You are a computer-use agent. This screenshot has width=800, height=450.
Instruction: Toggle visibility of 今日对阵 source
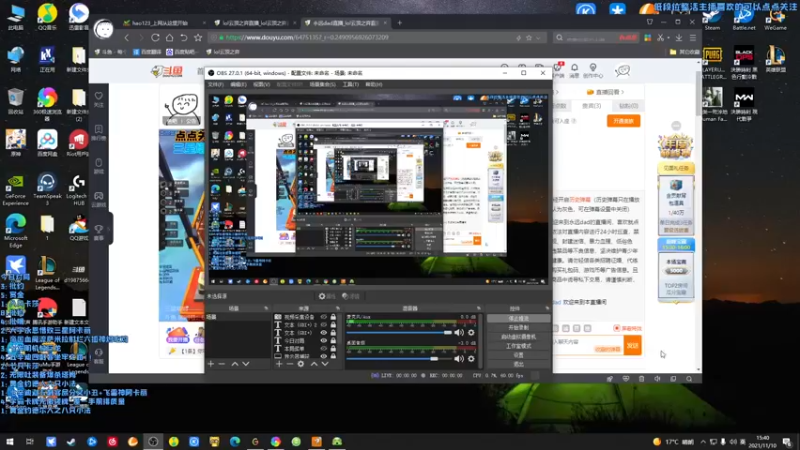(x=323, y=340)
